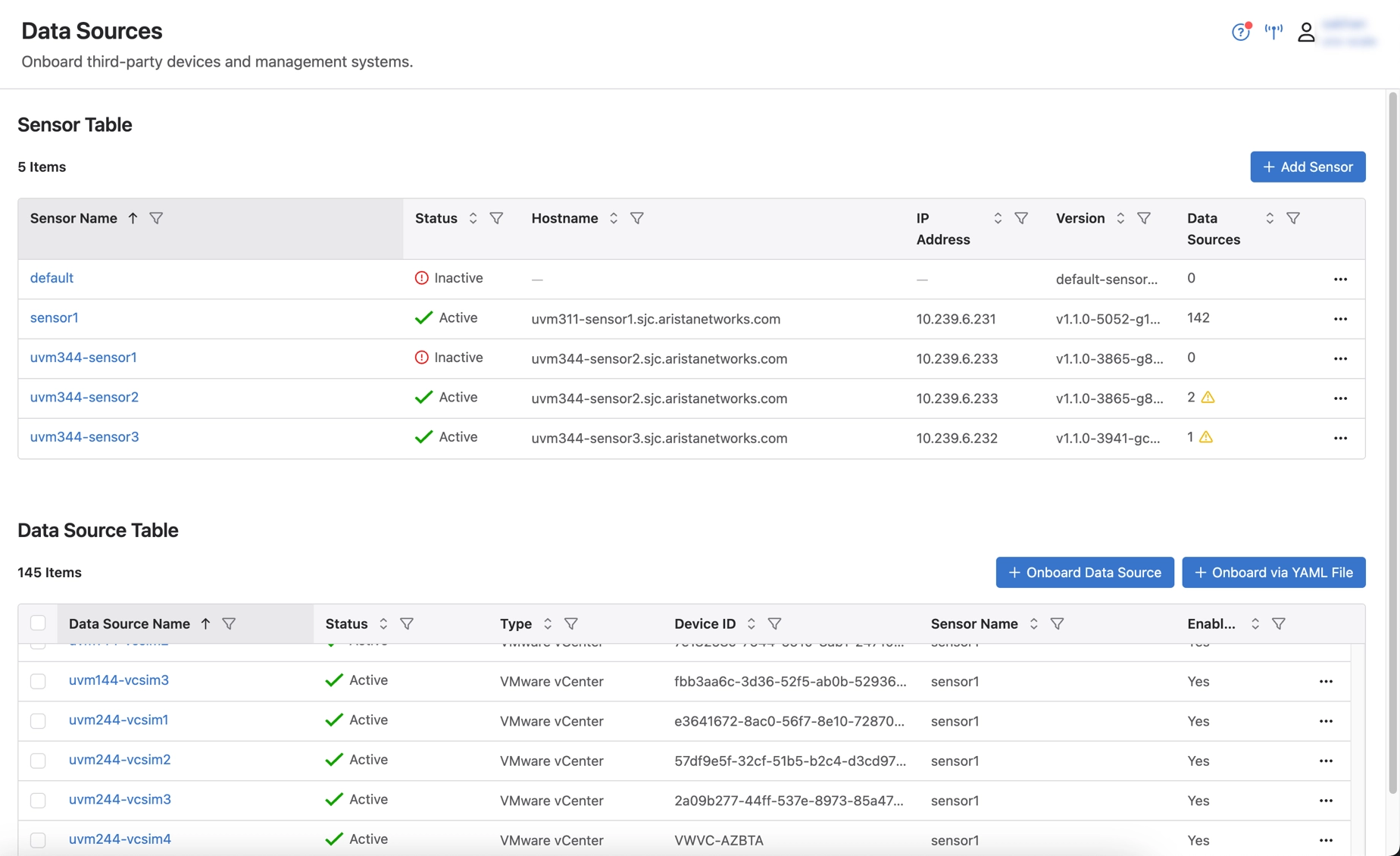Toggle the select-all checkbox in Data Source Table

pos(38,623)
